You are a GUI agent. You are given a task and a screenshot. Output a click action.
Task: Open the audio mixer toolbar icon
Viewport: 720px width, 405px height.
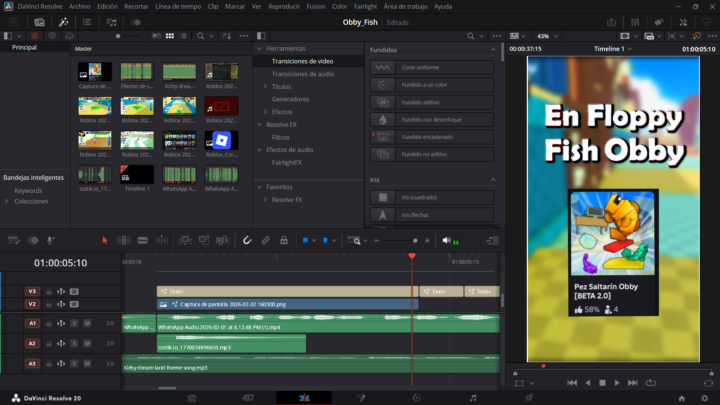pos(635,22)
